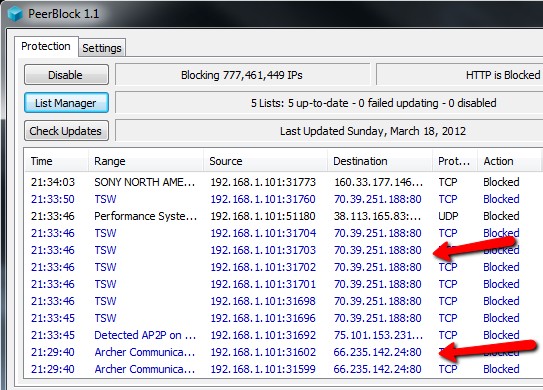Click time 21:34:03 entry
543x390 pixels.
[53, 182]
